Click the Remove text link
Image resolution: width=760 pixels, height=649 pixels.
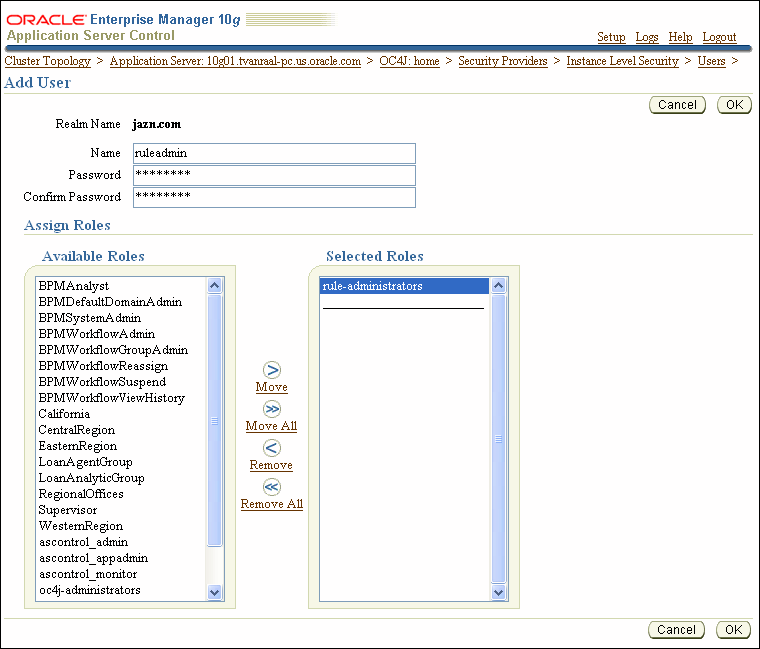[x=271, y=465]
